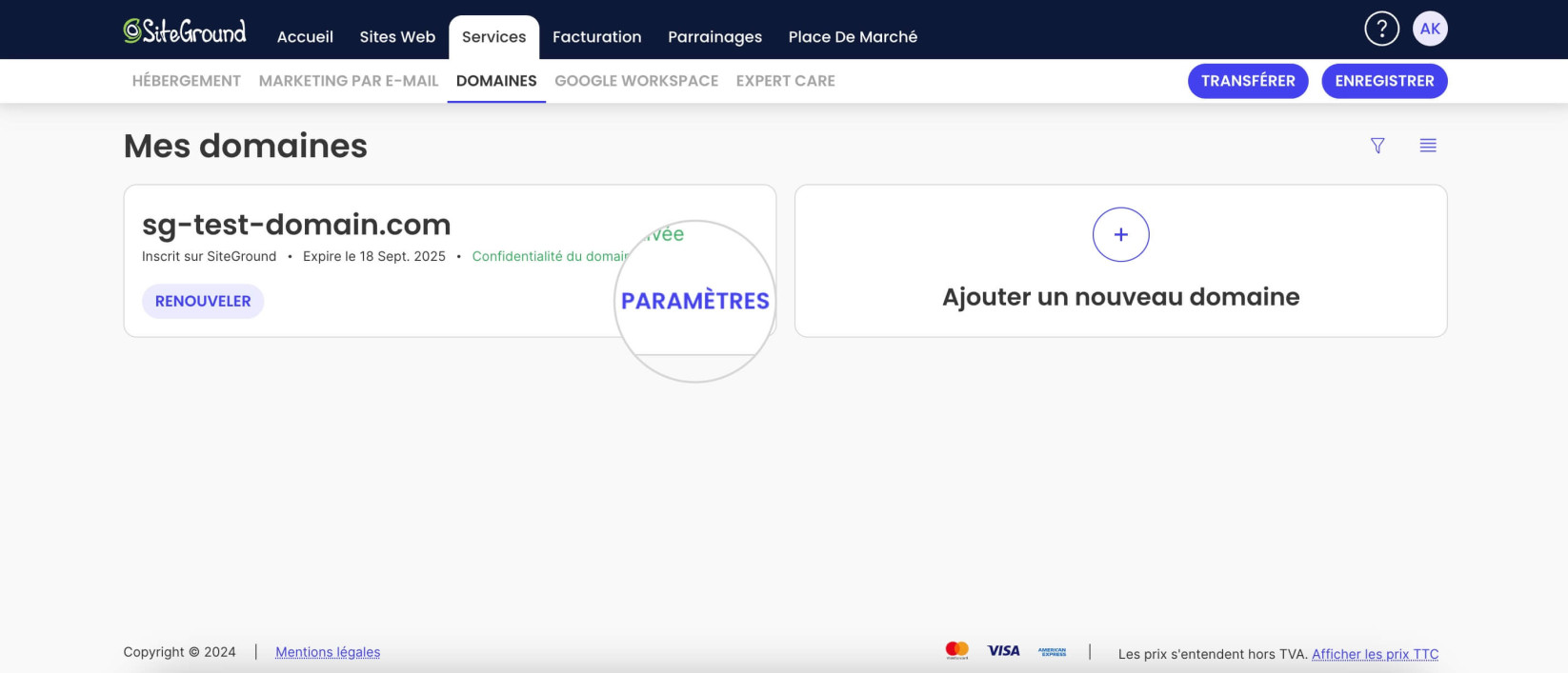
Task: Click the Confidentialité du domaine status text
Action: pyautogui.click(x=552, y=256)
